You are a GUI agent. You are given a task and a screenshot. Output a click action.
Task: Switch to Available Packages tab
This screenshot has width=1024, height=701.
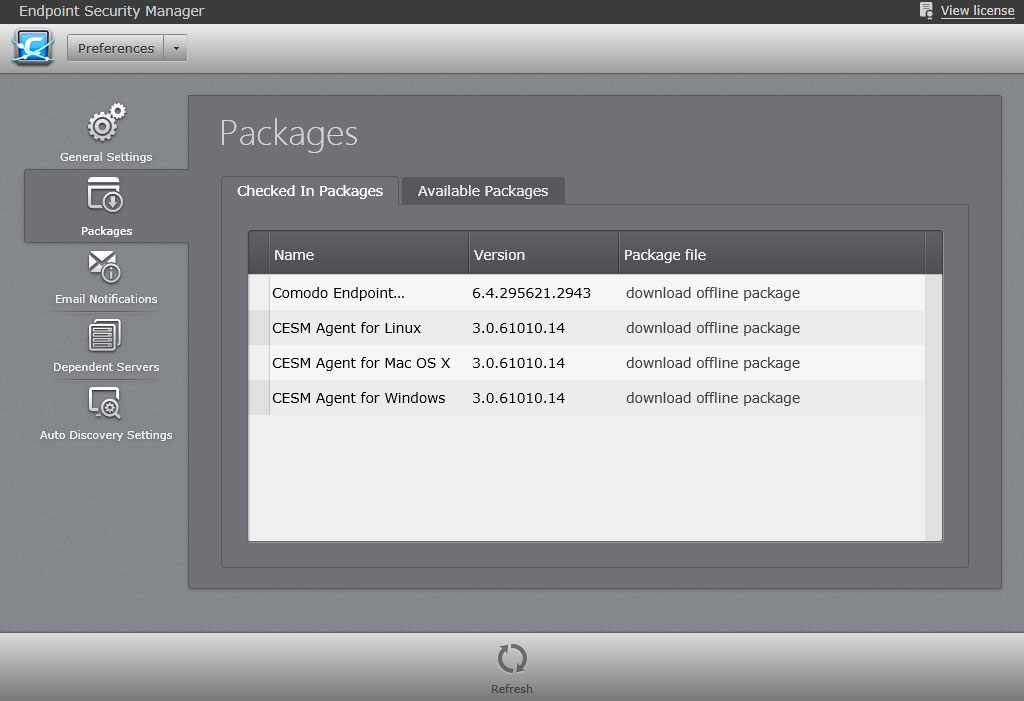(x=483, y=191)
